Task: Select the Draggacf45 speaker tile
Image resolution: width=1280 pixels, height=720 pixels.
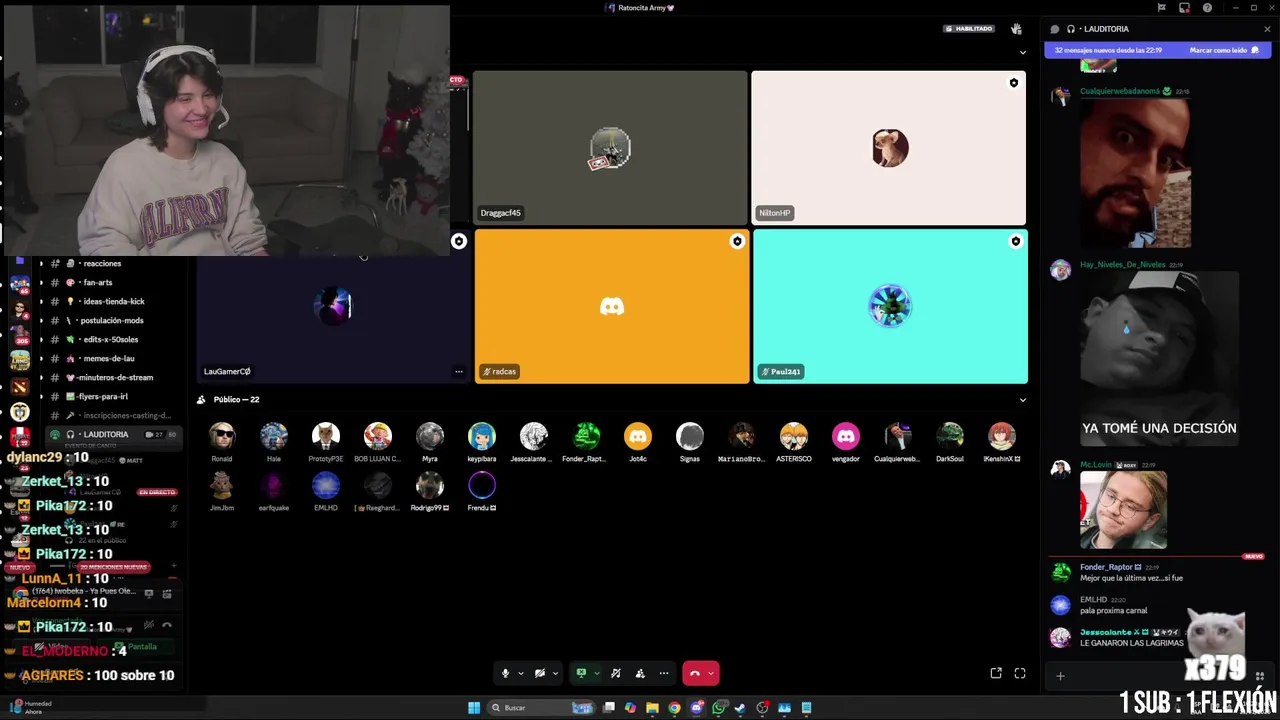Action: click(x=610, y=148)
